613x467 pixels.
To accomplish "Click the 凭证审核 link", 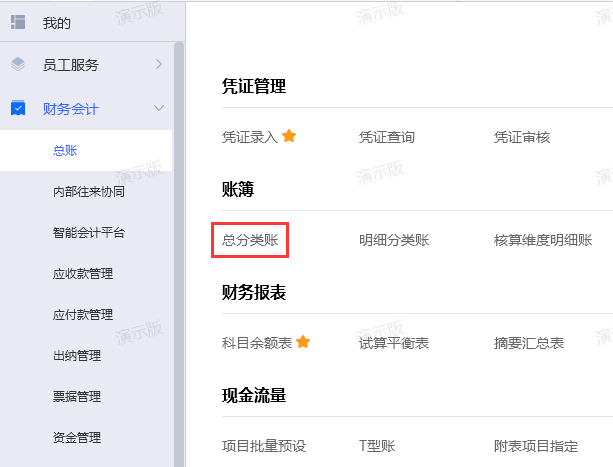I will point(522,137).
